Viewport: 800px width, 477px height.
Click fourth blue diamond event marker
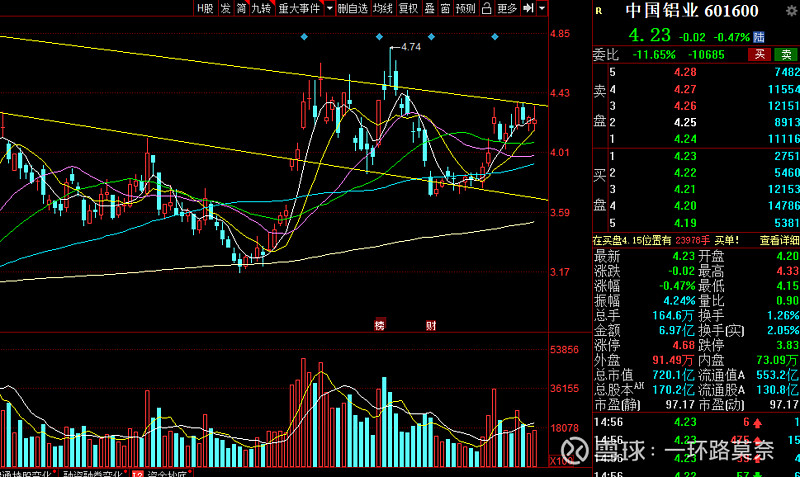pyautogui.click(x=495, y=37)
